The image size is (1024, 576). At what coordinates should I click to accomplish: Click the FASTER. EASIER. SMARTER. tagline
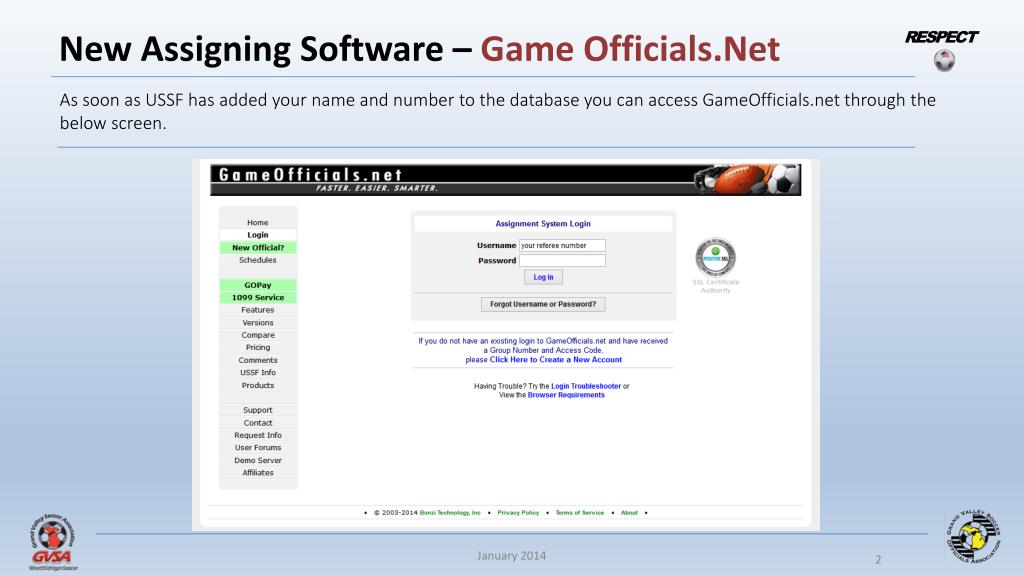[x=377, y=188]
